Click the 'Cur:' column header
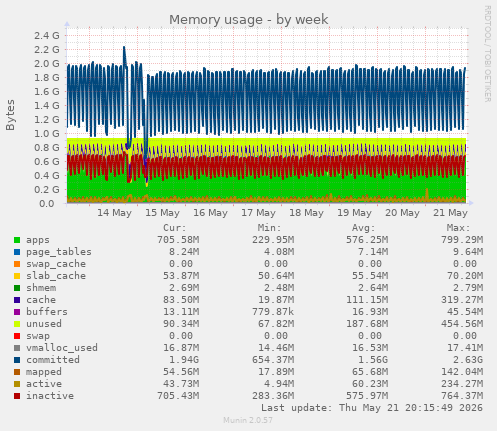This screenshot has height=431, width=497. [x=175, y=228]
